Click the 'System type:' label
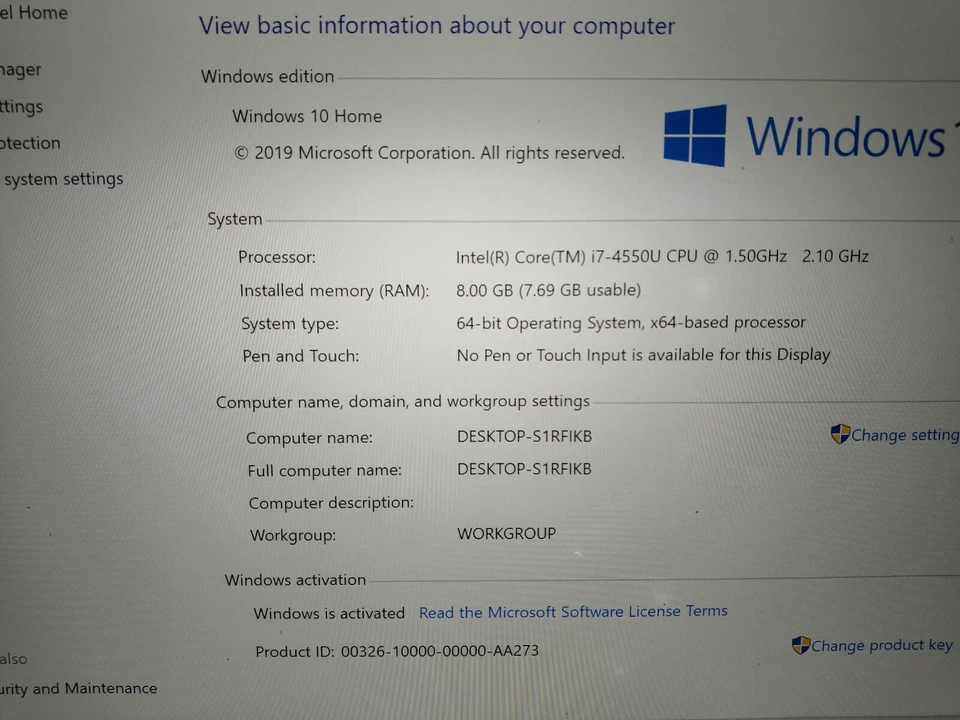The height and width of the screenshot is (720, 960). 290,323
